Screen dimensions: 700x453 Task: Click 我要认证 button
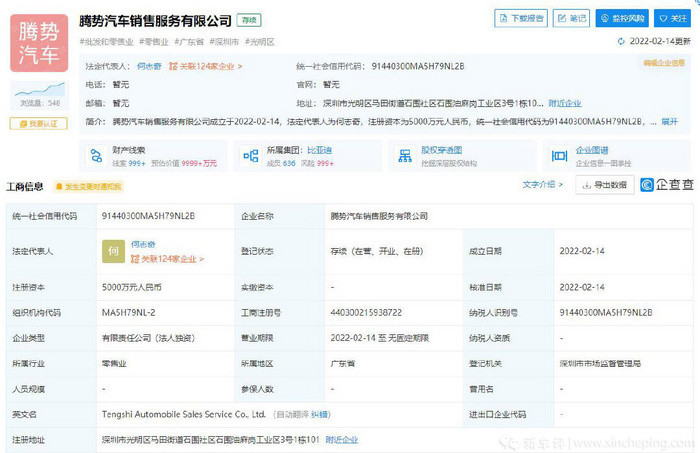(x=39, y=124)
